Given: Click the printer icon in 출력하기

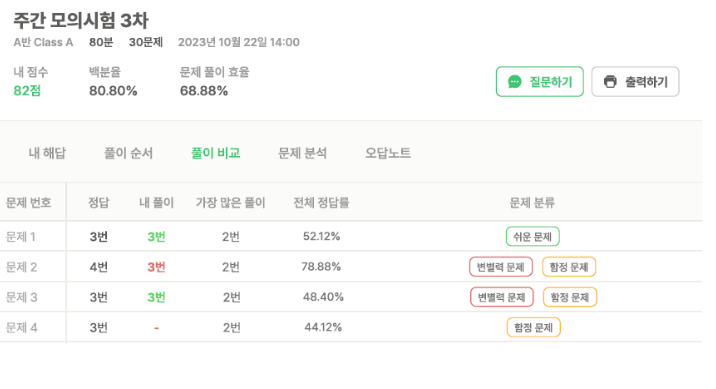Looking at the screenshot, I should (x=610, y=82).
